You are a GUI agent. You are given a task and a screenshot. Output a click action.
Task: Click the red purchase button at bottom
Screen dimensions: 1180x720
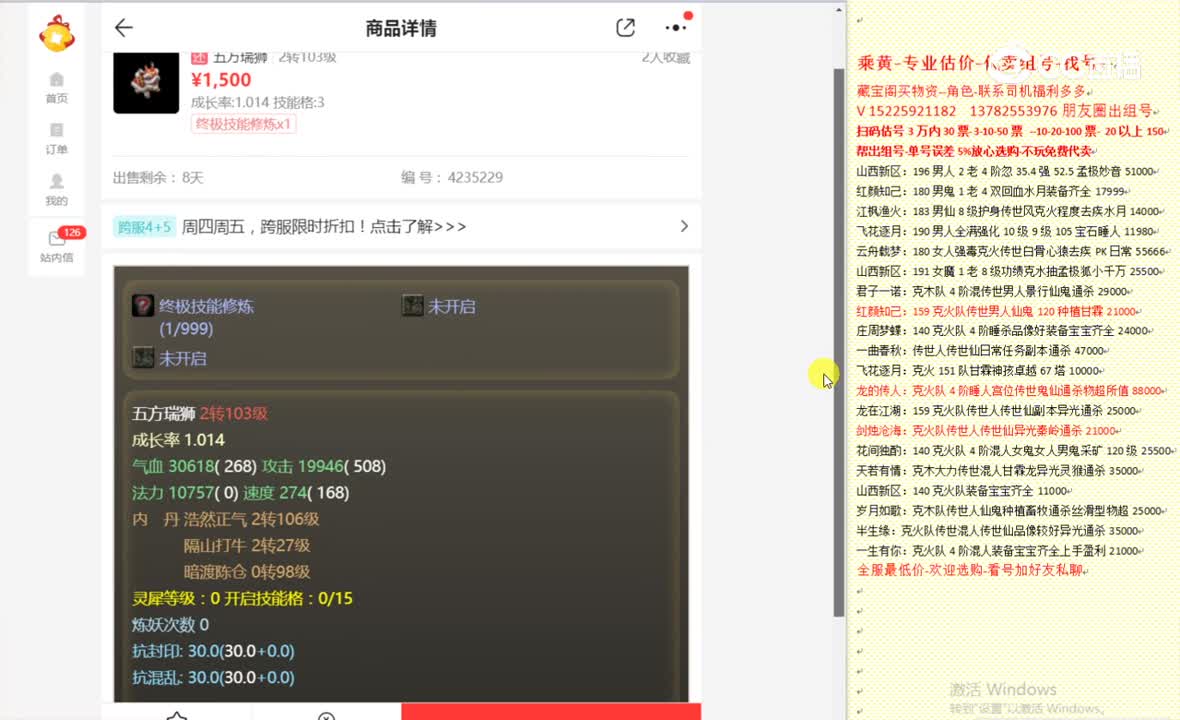click(x=551, y=711)
